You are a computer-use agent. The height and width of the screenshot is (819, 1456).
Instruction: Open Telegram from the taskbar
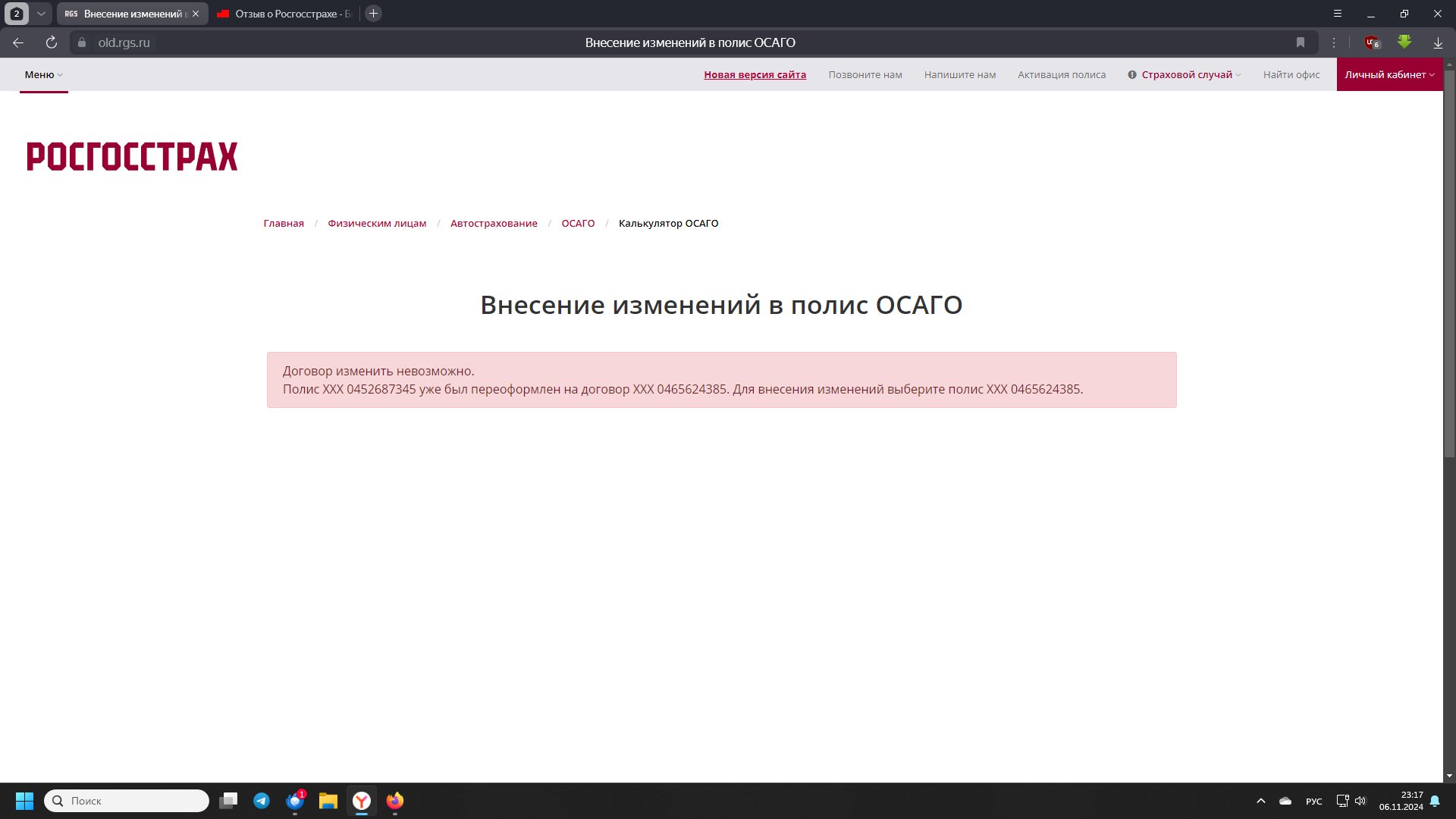[262, 801]
